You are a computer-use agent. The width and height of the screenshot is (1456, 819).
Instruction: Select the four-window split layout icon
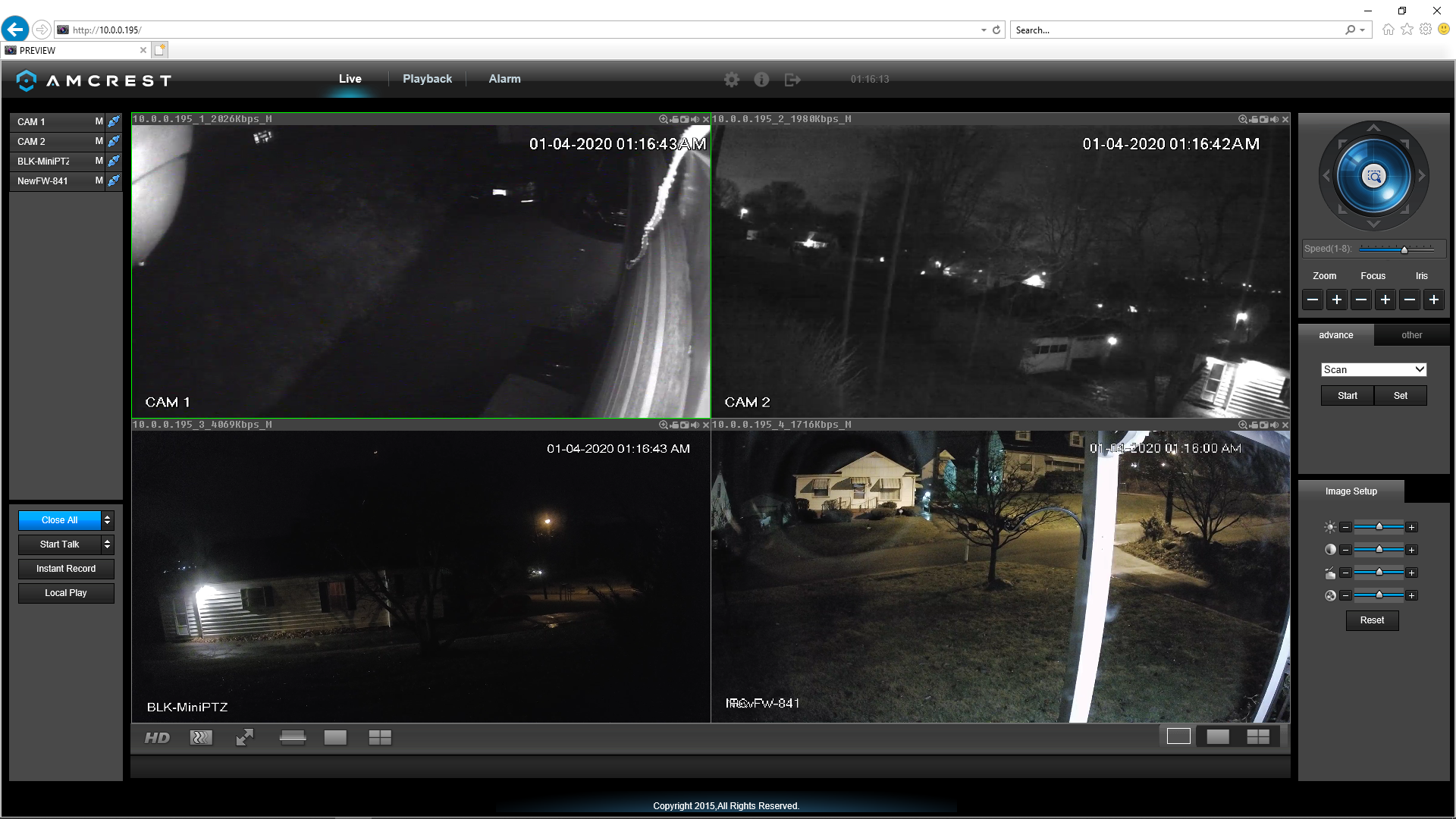pyautogui.click(x=380, y=737)
